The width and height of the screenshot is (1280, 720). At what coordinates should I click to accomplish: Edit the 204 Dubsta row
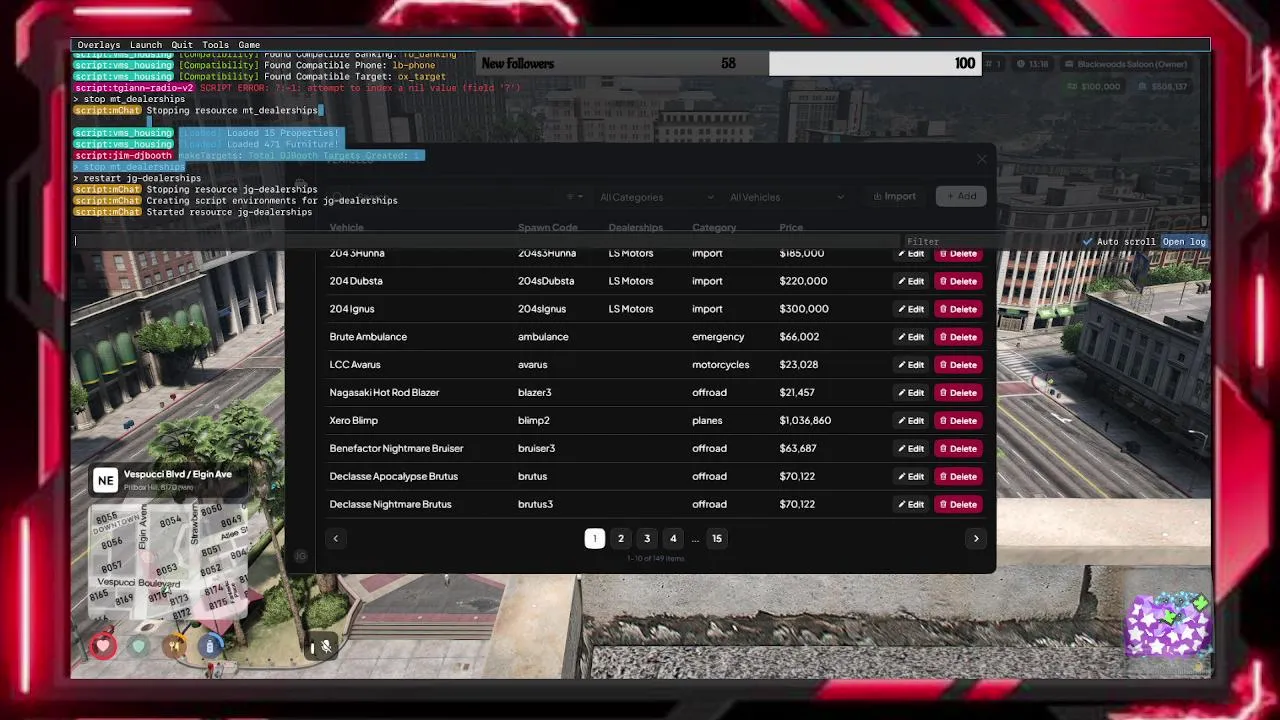[x=911, y=282]
